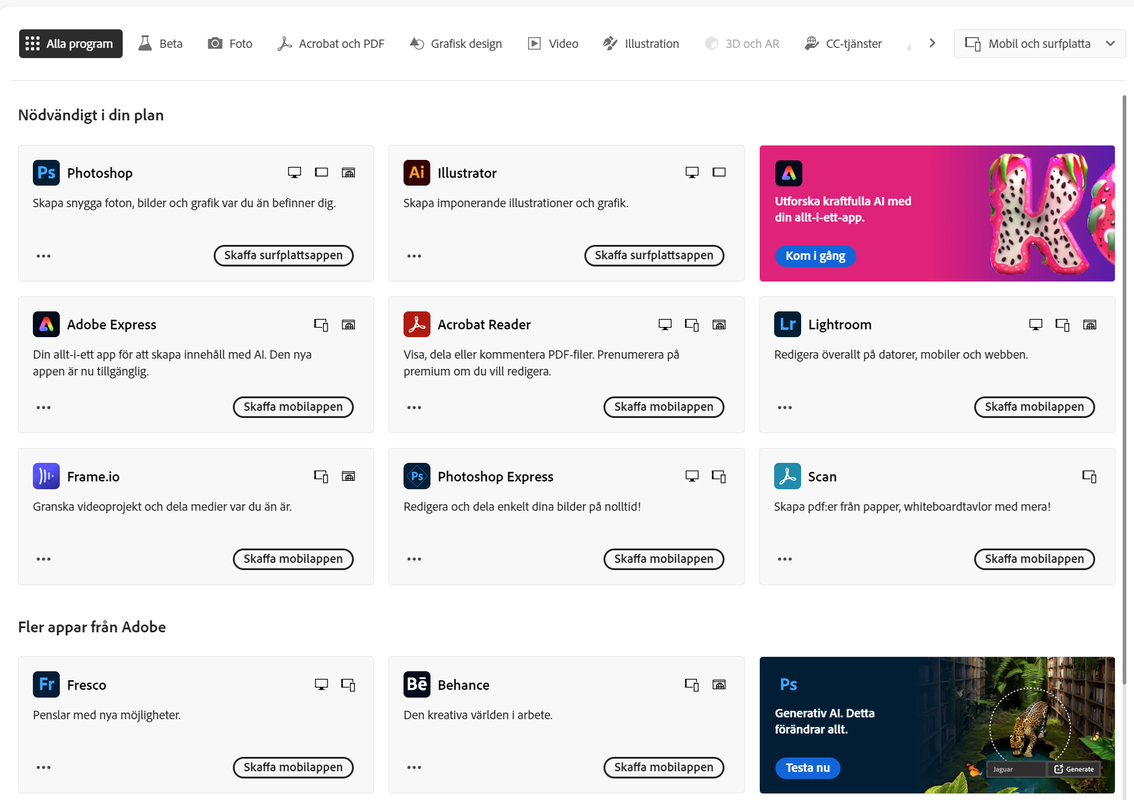
Task: Click Fresco's desktop platform icon
Action: 321,684
